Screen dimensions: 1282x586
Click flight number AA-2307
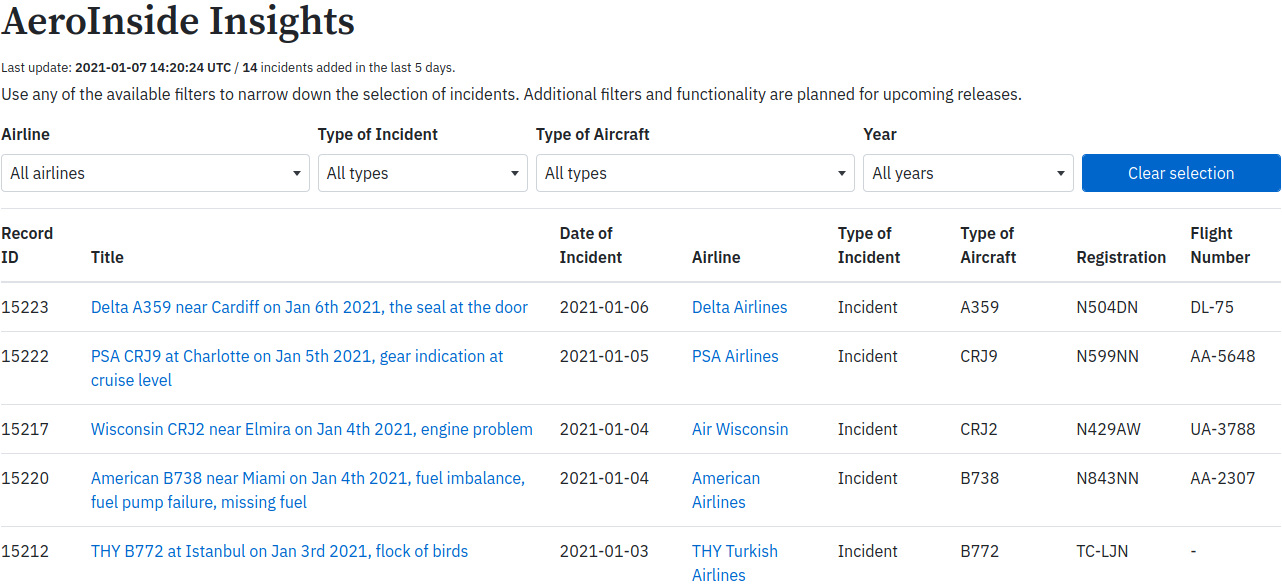pyautogui.click(x=1223, y=478)
